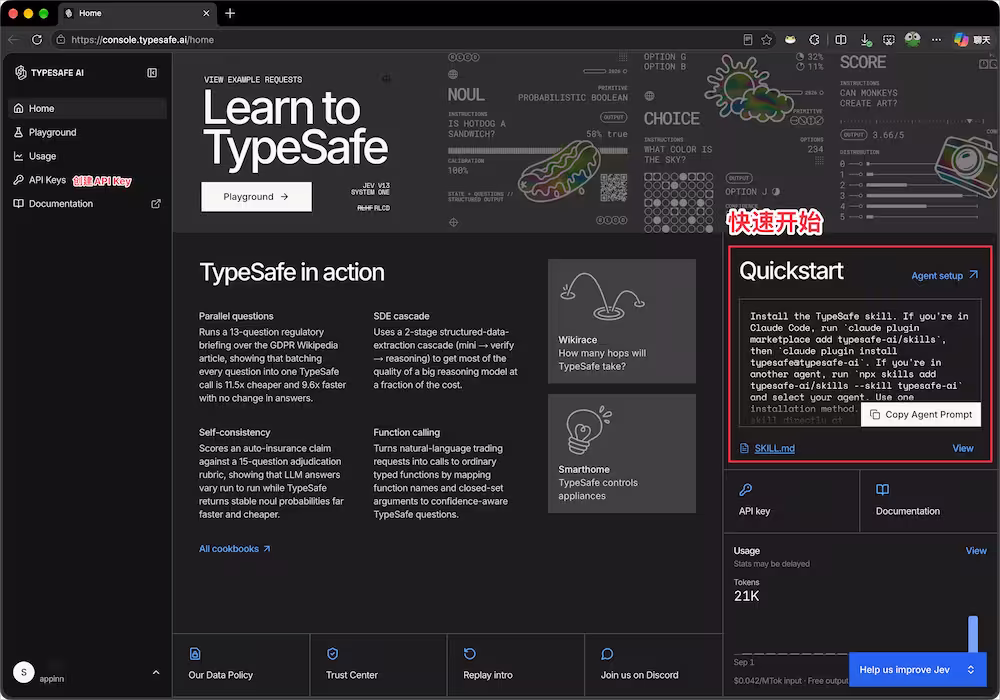Open the Agent setup link
Image resolution: width=1000 pixels, height=700 pixels.
point(945,275)
